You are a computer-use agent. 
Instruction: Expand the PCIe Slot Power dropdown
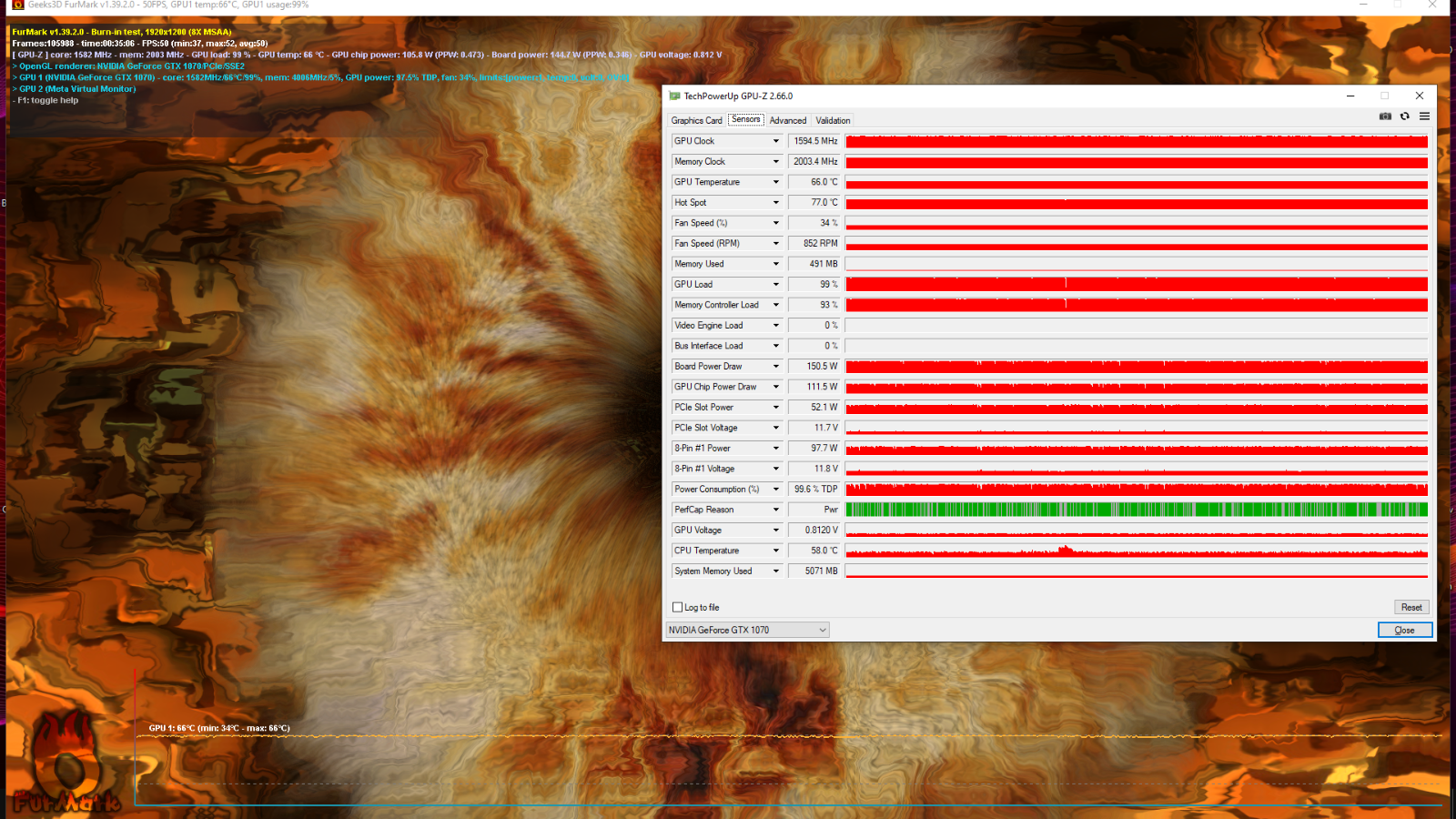click(x=776, y=407)
